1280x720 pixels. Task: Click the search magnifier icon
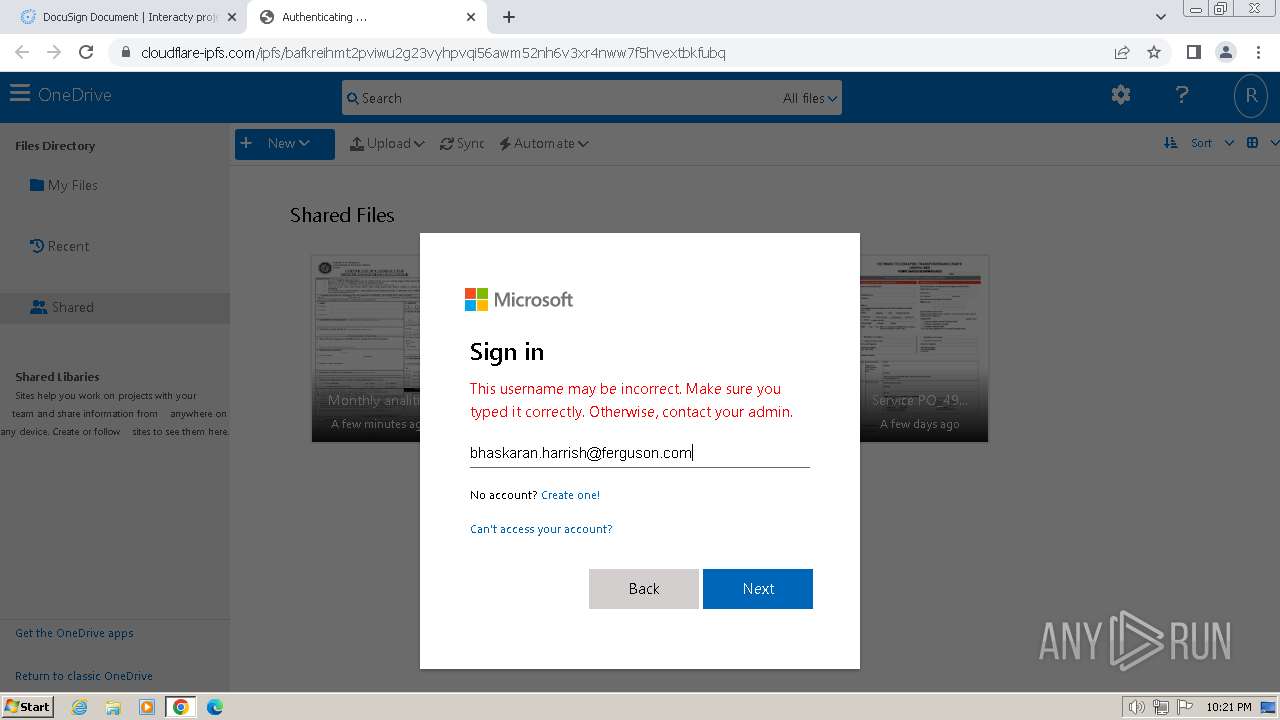pyautogui.click(x=352, y=98)
